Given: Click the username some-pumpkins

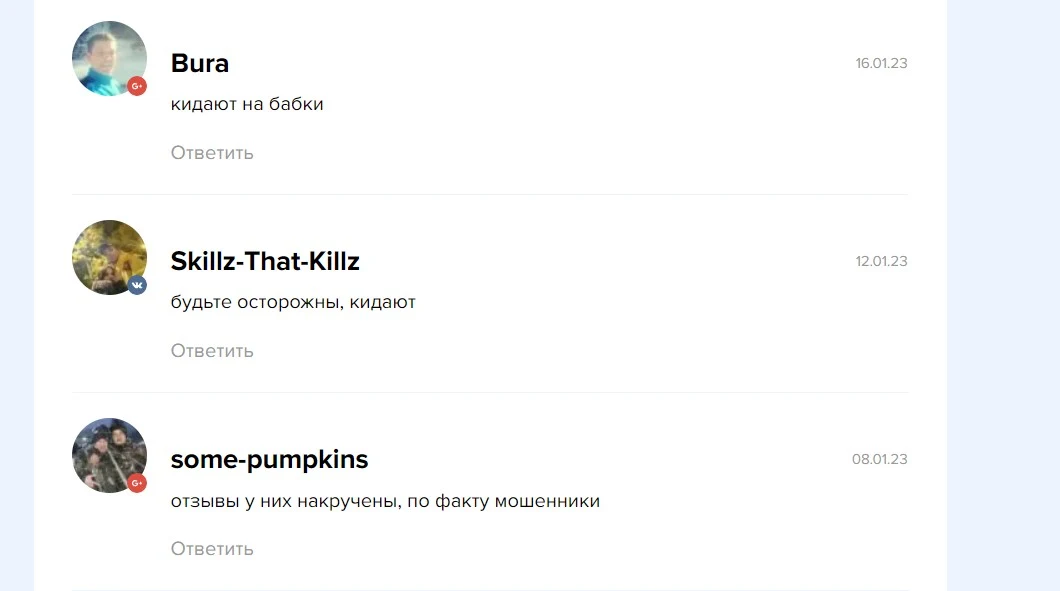Looking at the screenshot, I should coord(269,460).
